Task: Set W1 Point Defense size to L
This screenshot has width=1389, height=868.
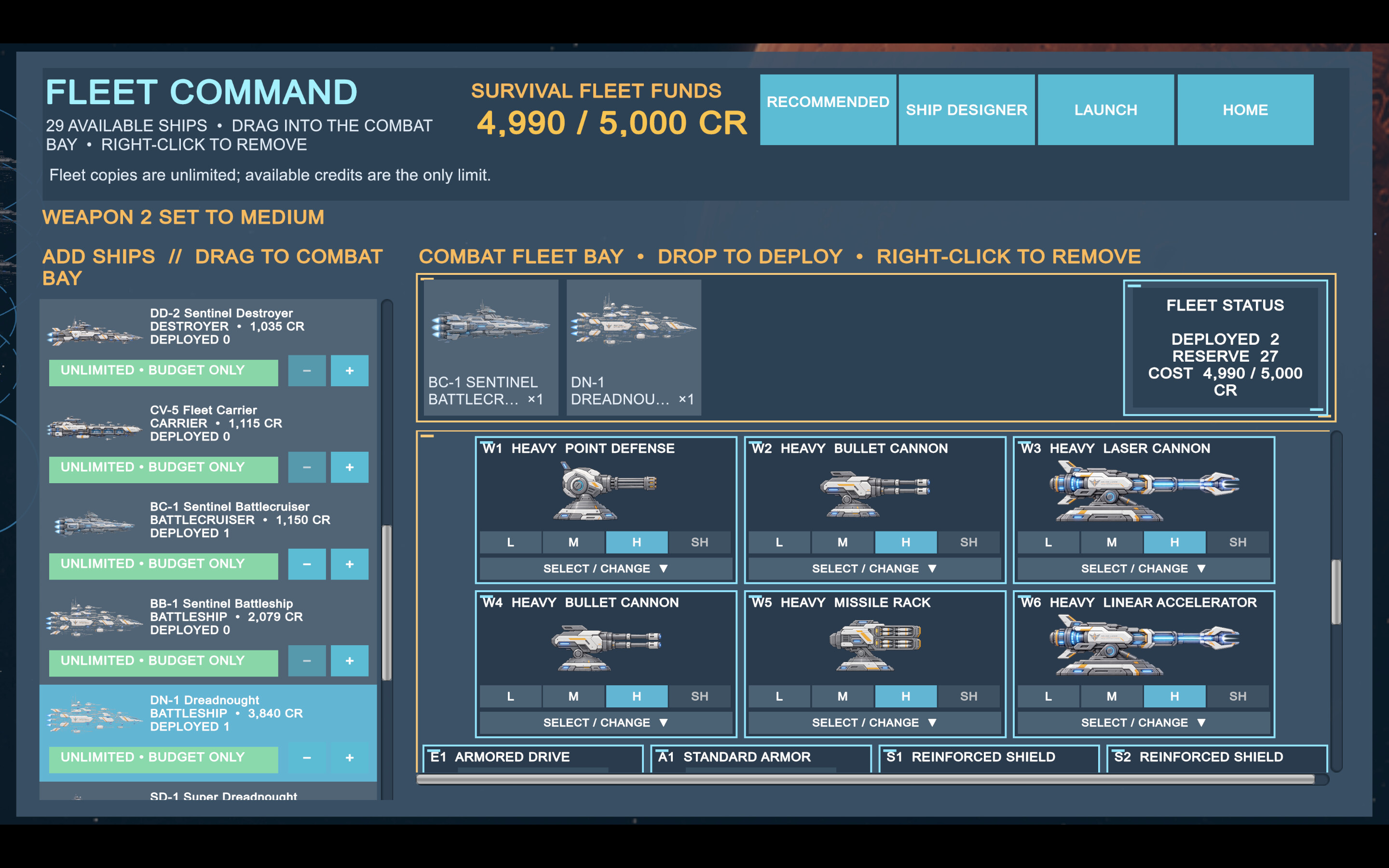Action: (510, 542)
